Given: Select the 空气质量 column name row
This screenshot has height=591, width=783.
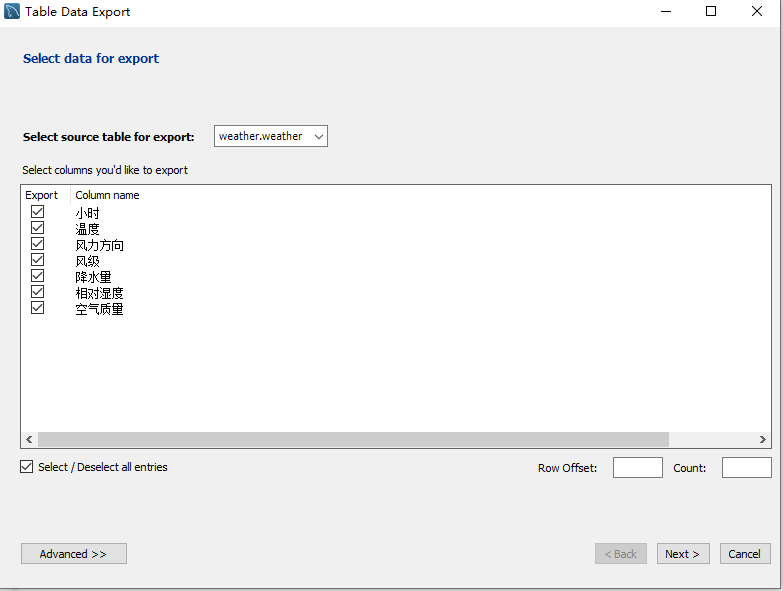Looking at the screenshot, I should (100, 309).
